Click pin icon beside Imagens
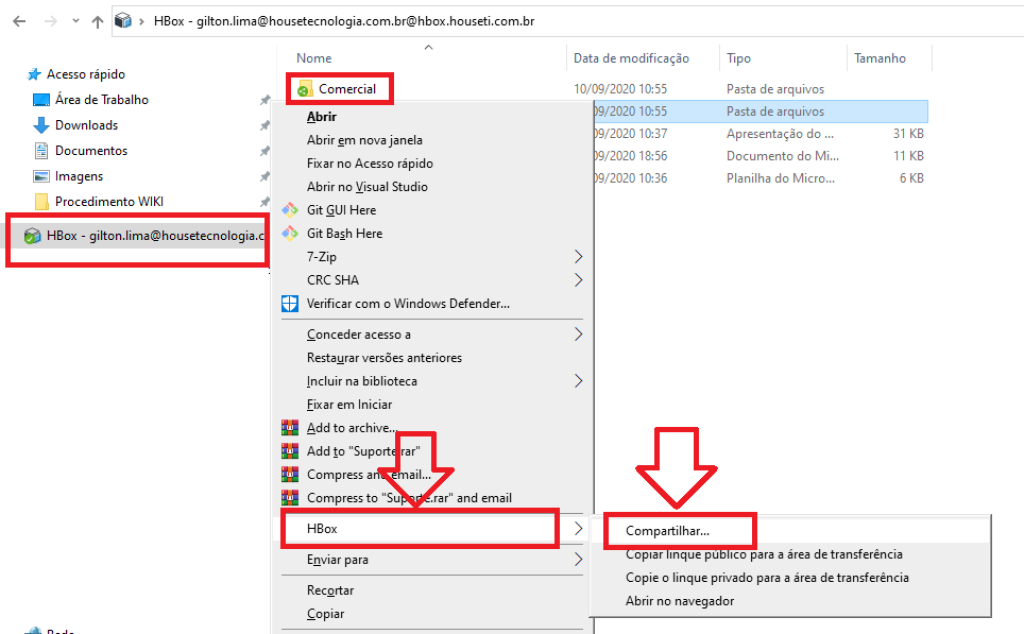1024x634 pixels. (x=264, y=176)
